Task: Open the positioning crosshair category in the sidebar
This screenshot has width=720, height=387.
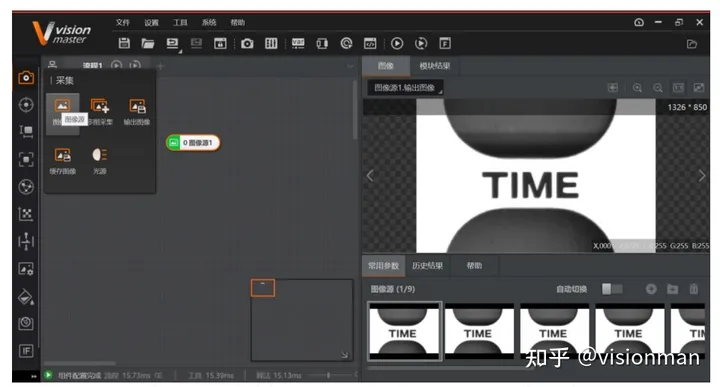Action: [26, 105]
